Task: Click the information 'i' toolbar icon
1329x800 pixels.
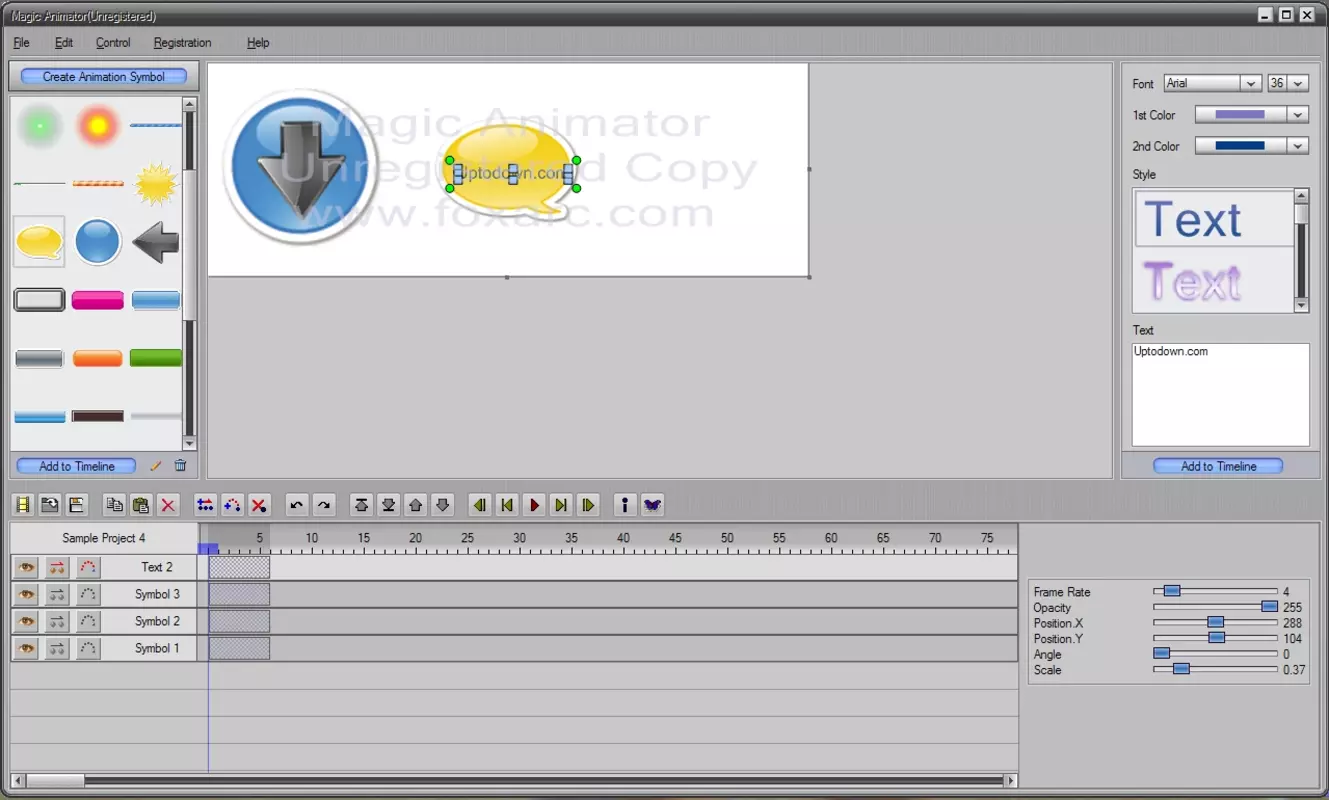Action: click(x=625, y=505)
